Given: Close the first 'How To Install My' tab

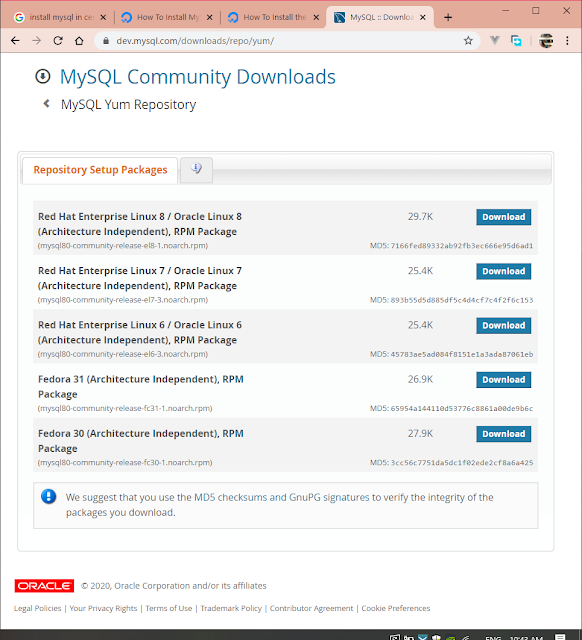Looking at the screenshot, I should pyautogui.click(x=209, y=17).
